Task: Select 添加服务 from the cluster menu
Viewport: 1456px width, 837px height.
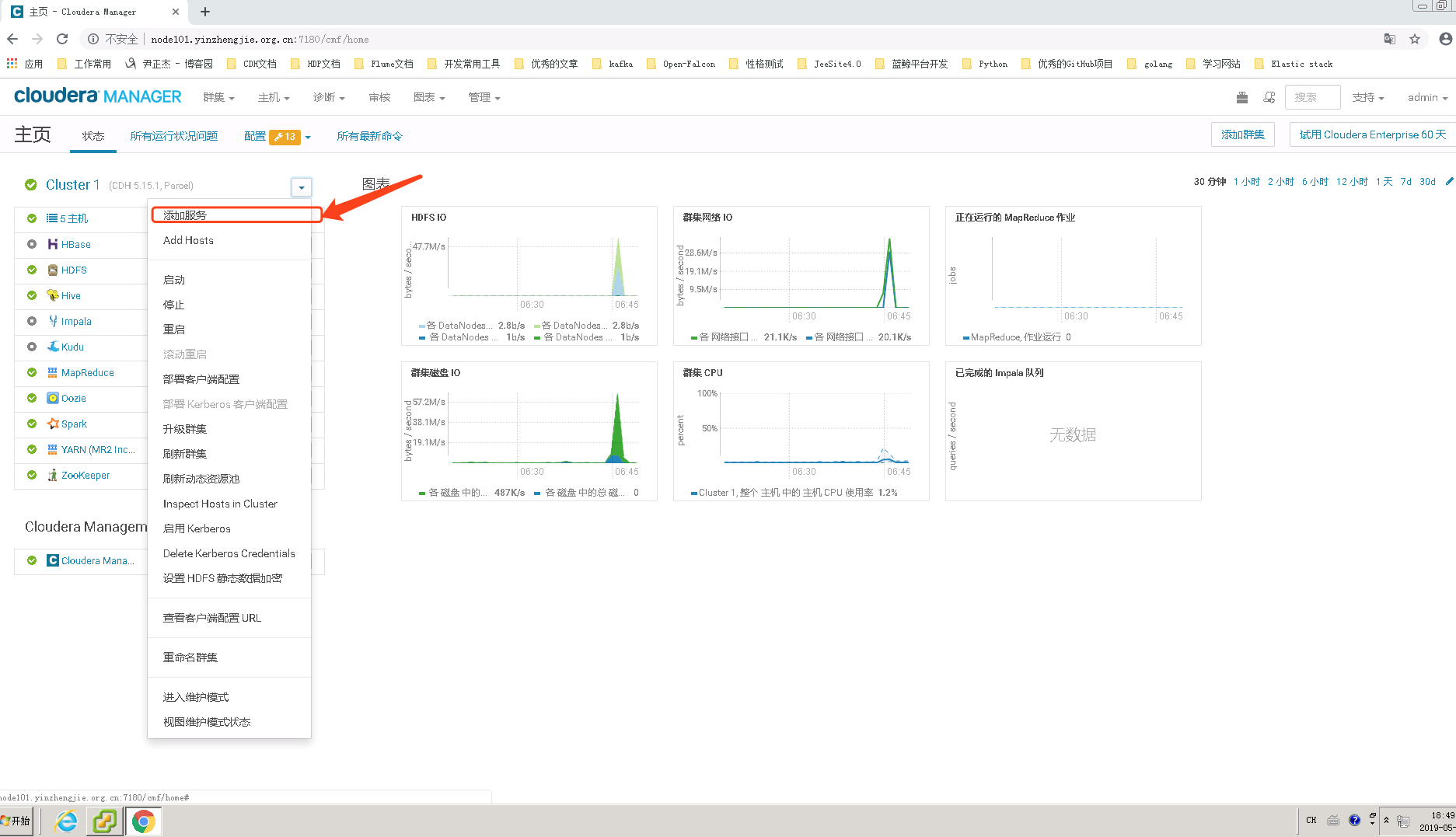Action: (x=184, y=215)
